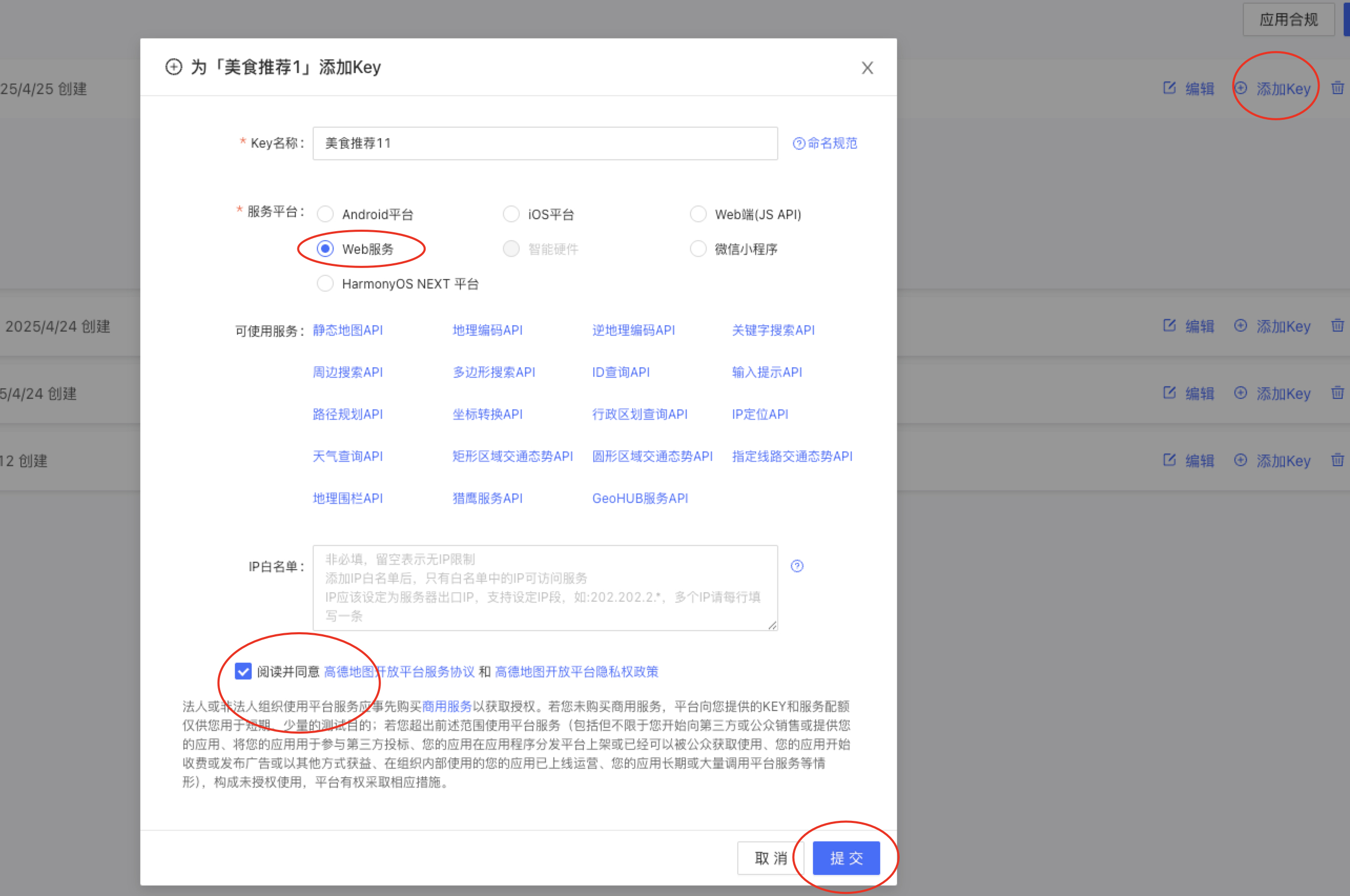Cancel with the 取消 button
The image size is (1350, 896).
[770, 858]
